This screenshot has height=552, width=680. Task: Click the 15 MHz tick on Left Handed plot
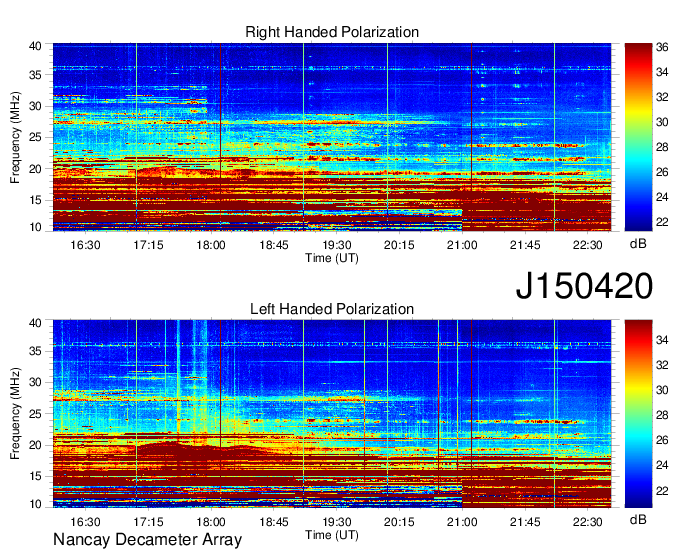tap(36, 477)
